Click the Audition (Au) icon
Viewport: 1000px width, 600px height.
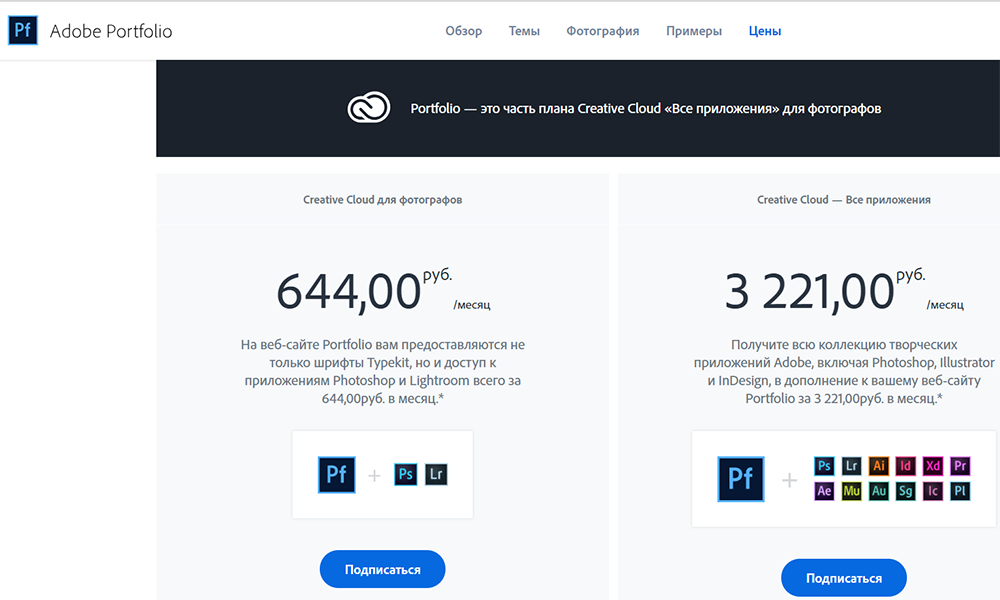[x=879, y=491]
